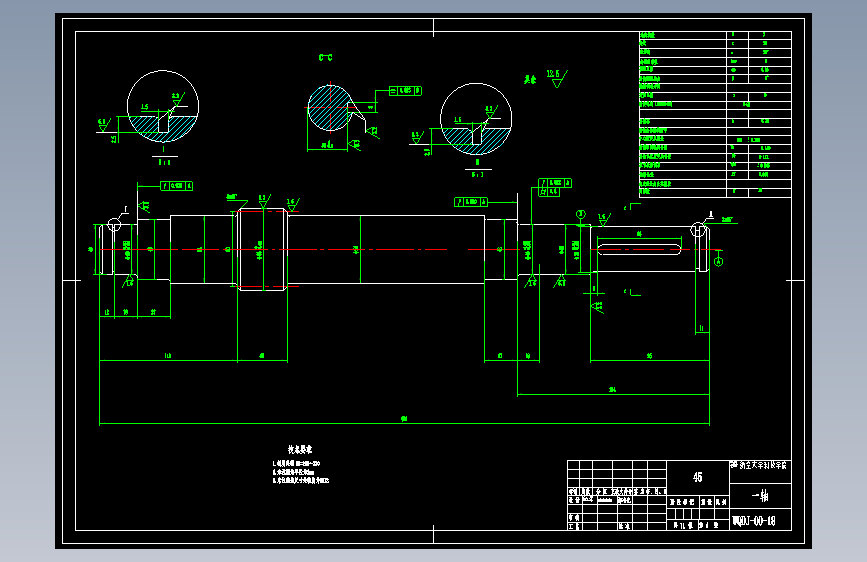The height and width of the screenshot is (562, 867).
Task: Select the C-C section view label
Action: (326, 58)
